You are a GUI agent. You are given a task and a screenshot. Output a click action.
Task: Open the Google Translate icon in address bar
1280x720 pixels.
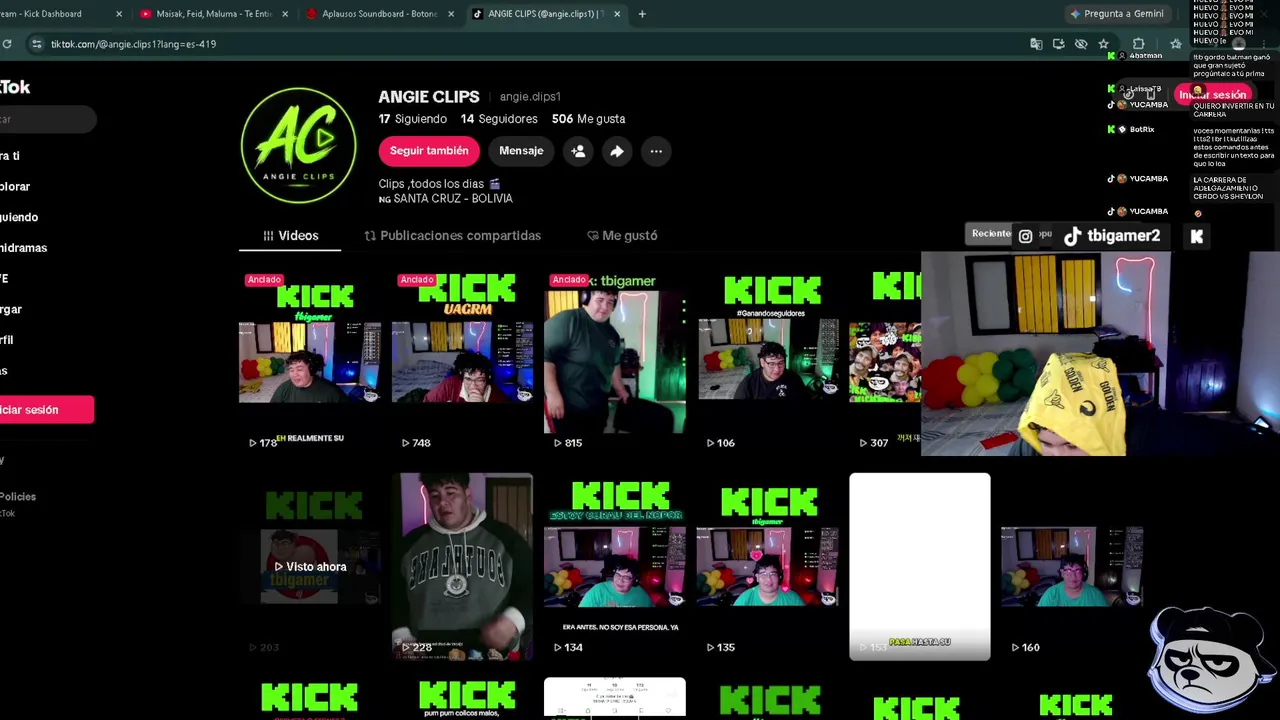[1036, 44]
